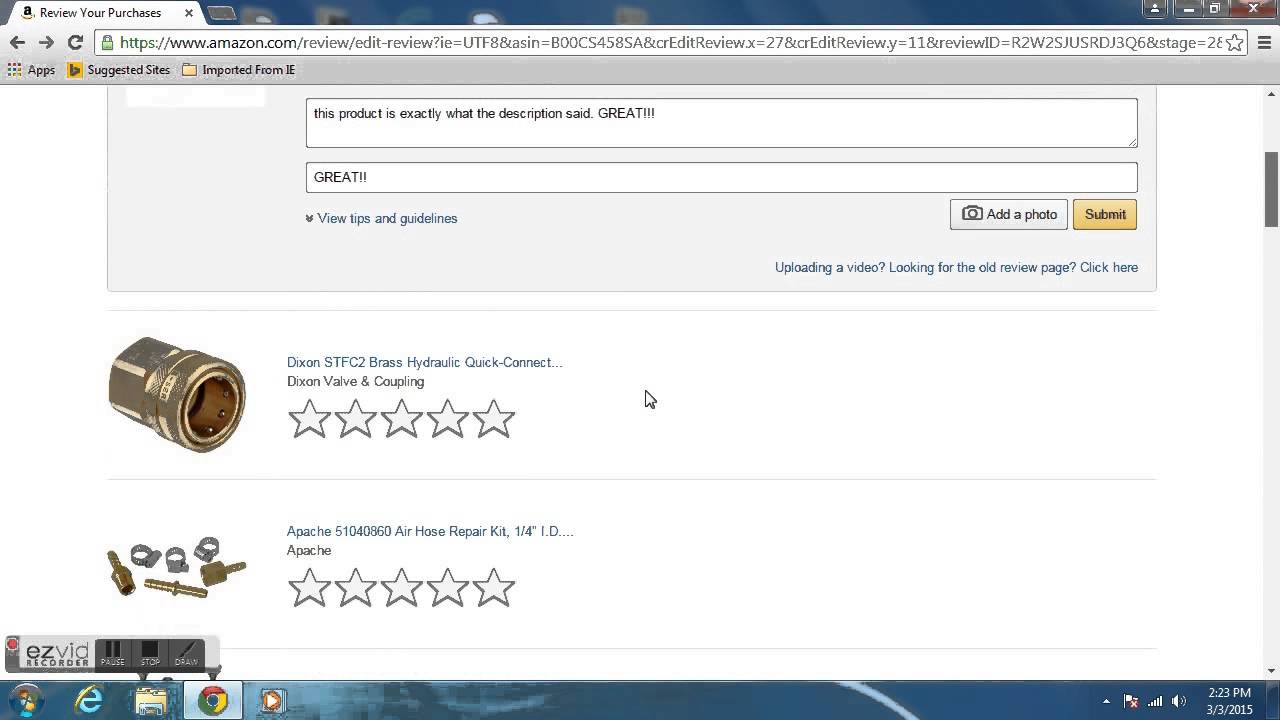Open Dixon STFC2 Brass Hydraulic Quick-Connect link
Image resolution: width=1280 pixels, height=720 pixels.
click(425, 362)
